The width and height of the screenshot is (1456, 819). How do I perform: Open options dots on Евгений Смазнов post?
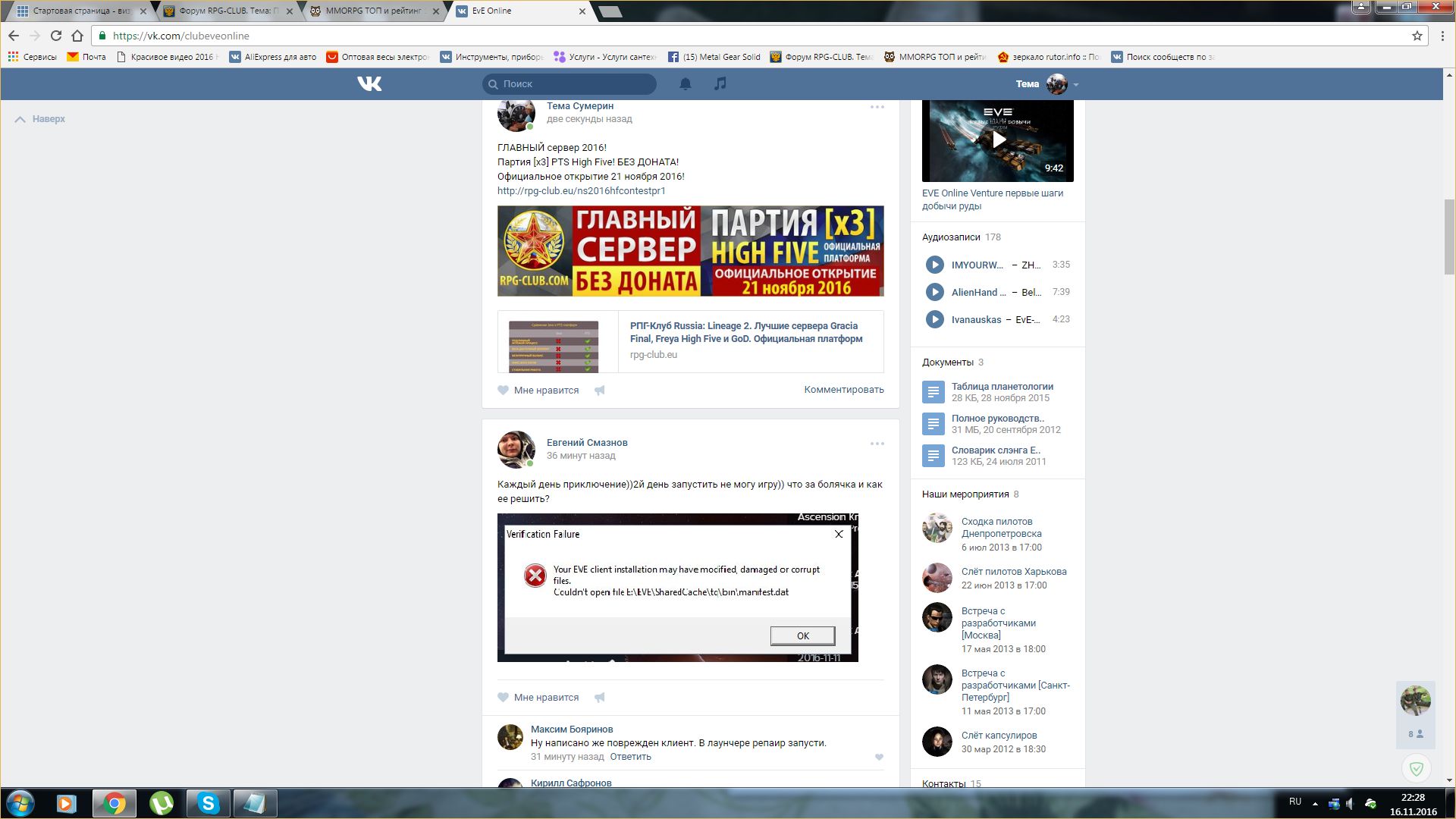click(877, 444)
